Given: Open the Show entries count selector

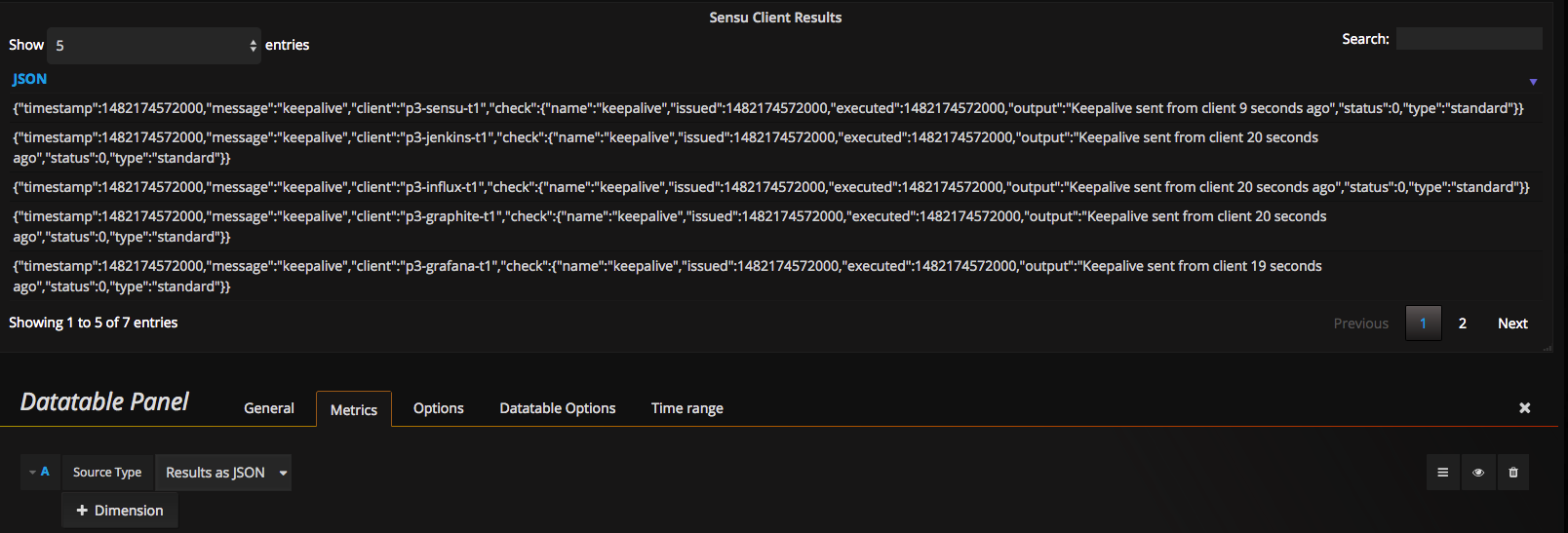Looking at the screenshot, I should [x=154, y=45].
